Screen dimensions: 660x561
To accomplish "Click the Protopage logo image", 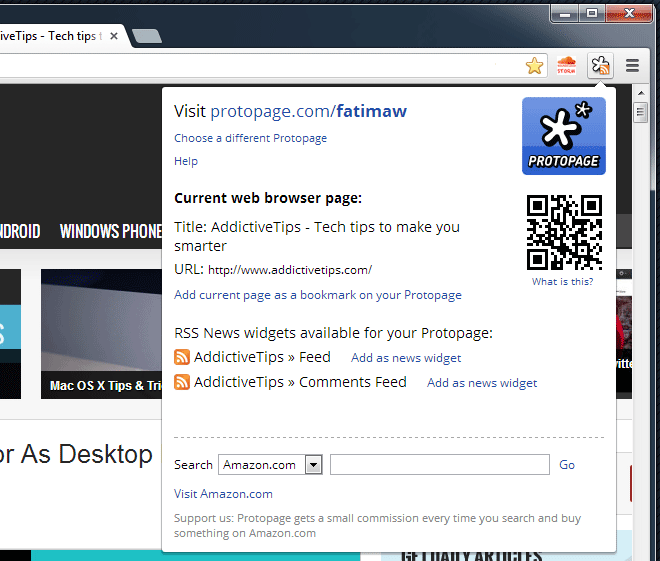I will [x=564, y=136].
